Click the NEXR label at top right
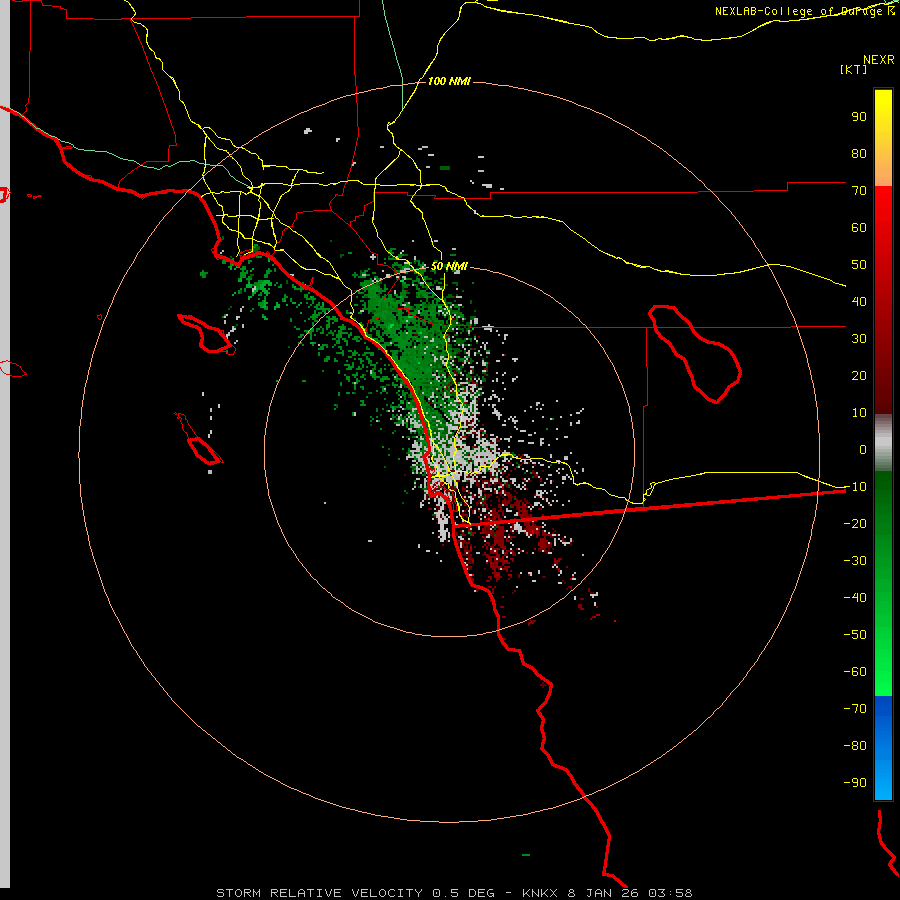This screenshot has width=900, height=900. point(879,60)
